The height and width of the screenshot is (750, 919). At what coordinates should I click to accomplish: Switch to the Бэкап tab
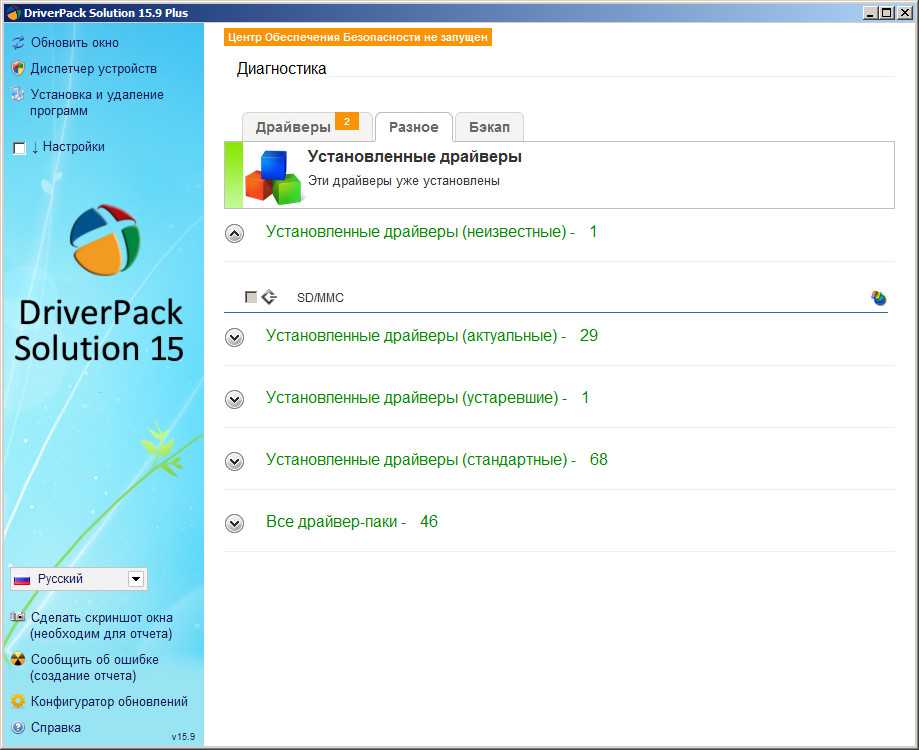click(x=489, y=127)
